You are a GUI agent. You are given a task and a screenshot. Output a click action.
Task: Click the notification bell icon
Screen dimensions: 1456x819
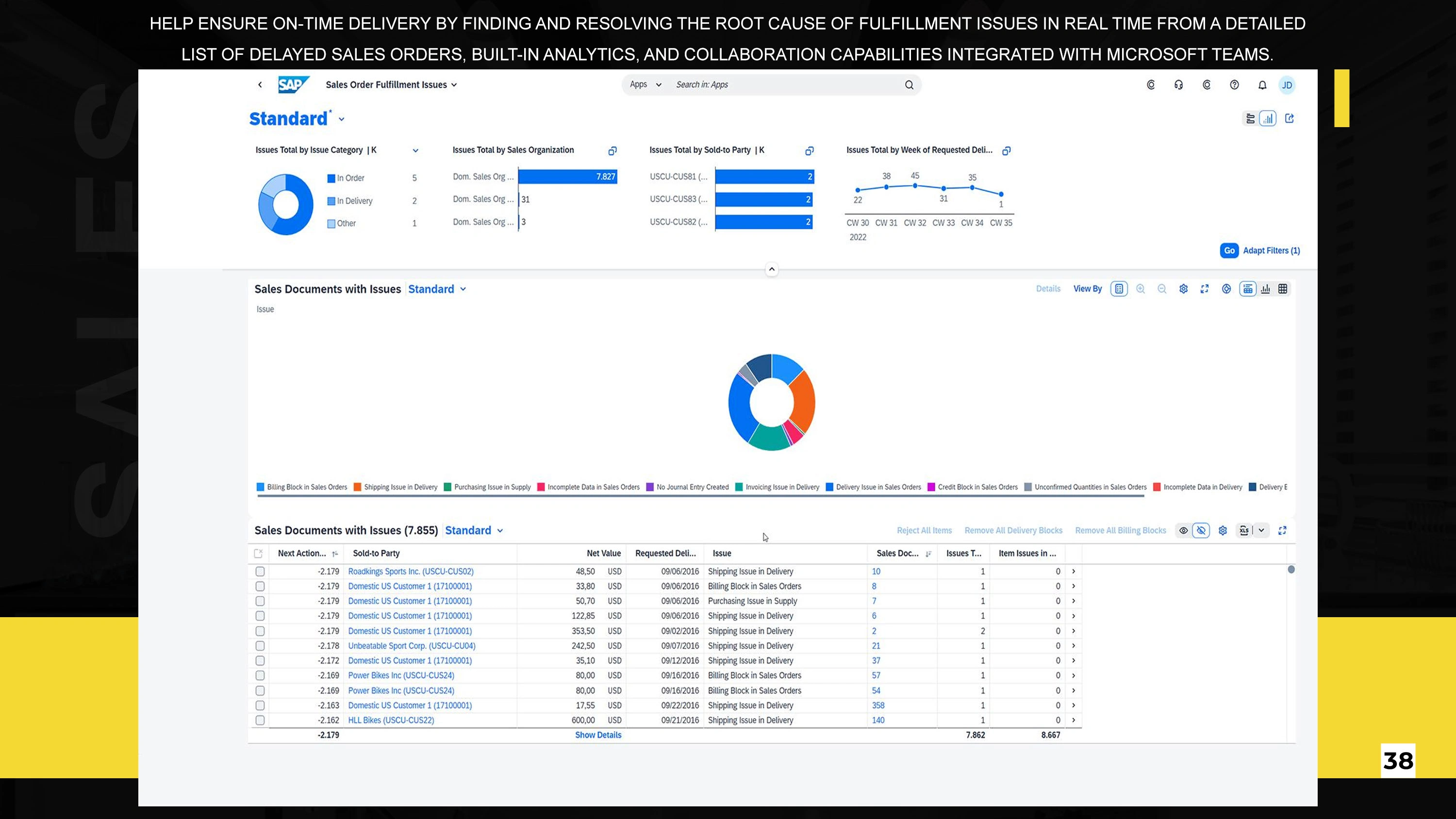point(1262,85)
